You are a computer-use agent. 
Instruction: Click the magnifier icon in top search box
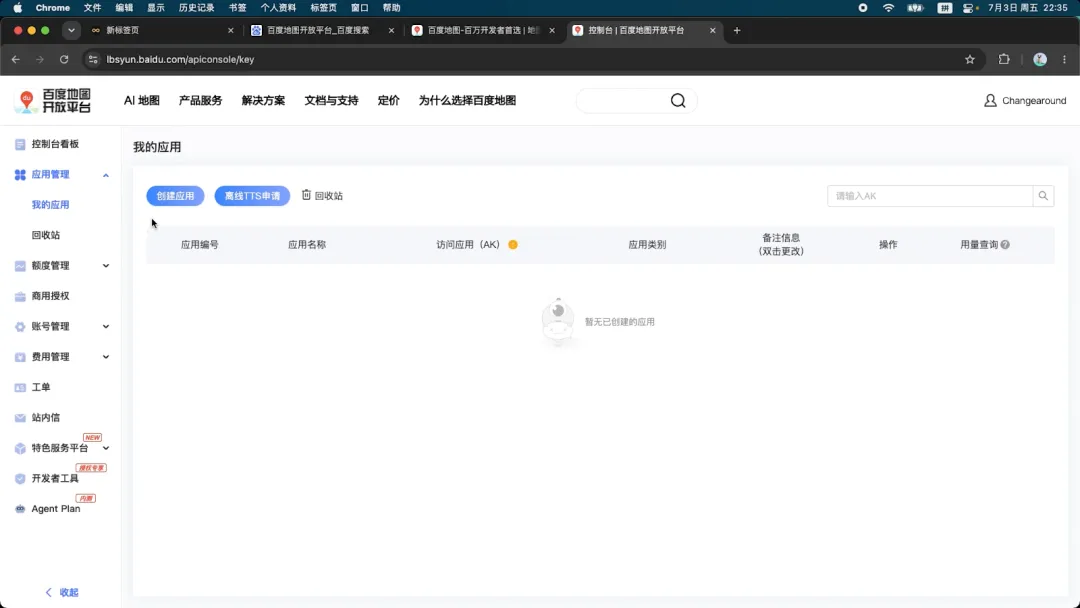(x=678, y=101)
